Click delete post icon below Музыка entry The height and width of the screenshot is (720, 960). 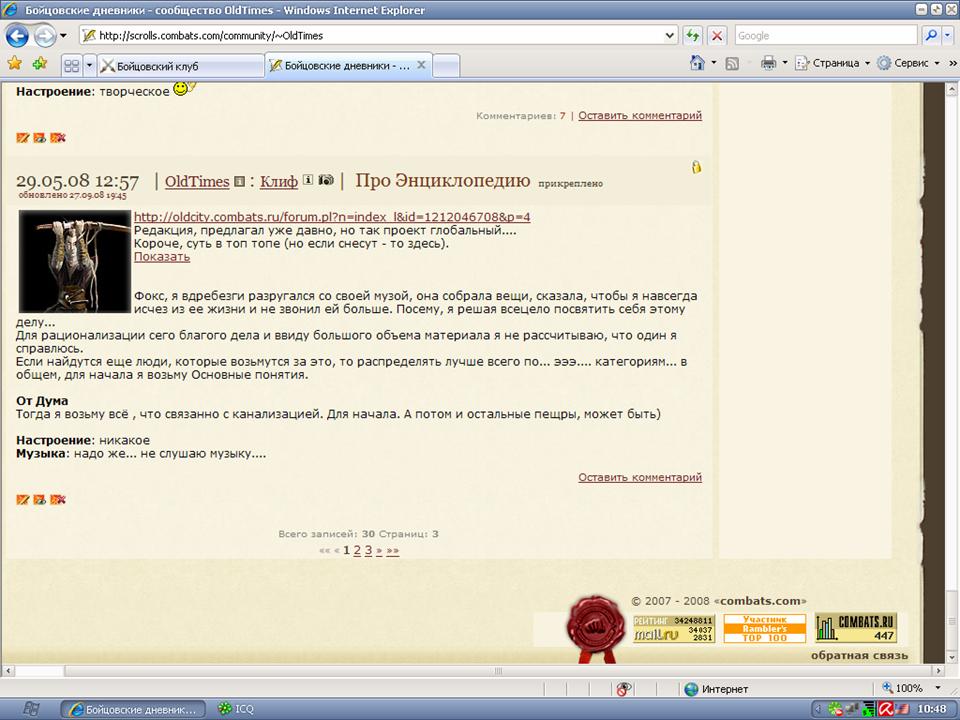(58, 500)
